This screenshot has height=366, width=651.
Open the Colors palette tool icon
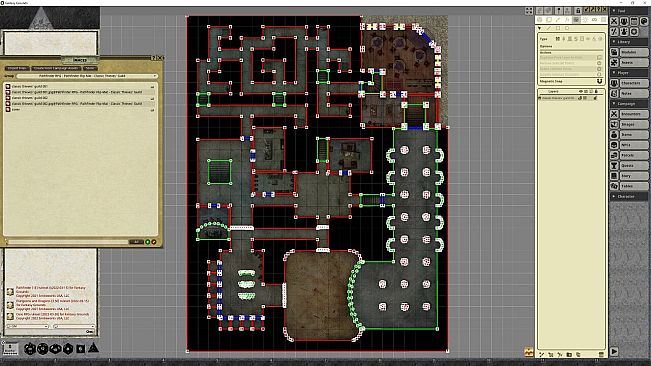[644, 21]
